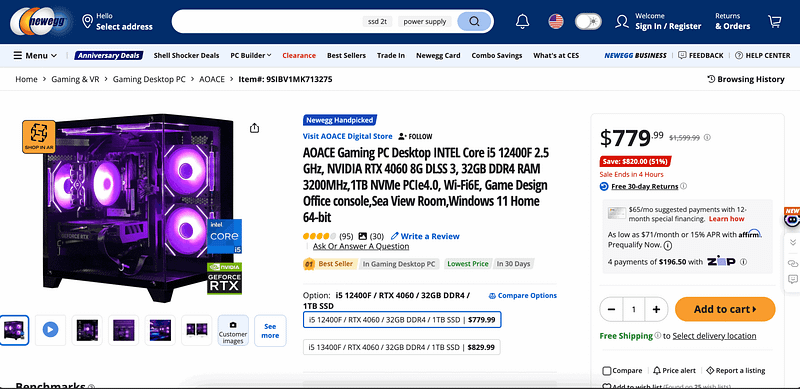This screenshot has width=800, height=389.
Task: Open the Help Center
Action: coord(762,55)
